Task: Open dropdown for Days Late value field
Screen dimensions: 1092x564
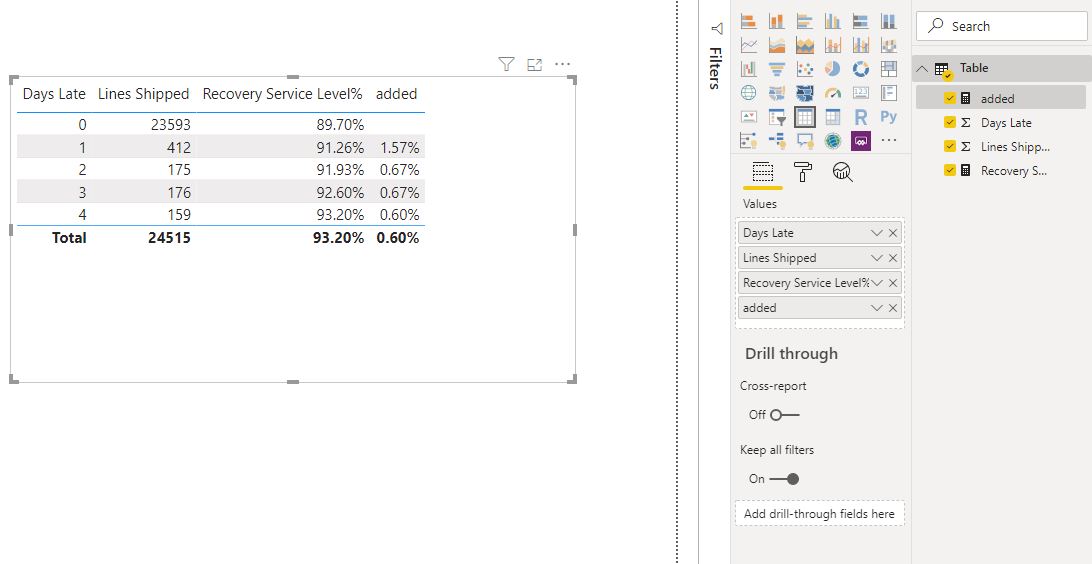Action: point(877,233)
